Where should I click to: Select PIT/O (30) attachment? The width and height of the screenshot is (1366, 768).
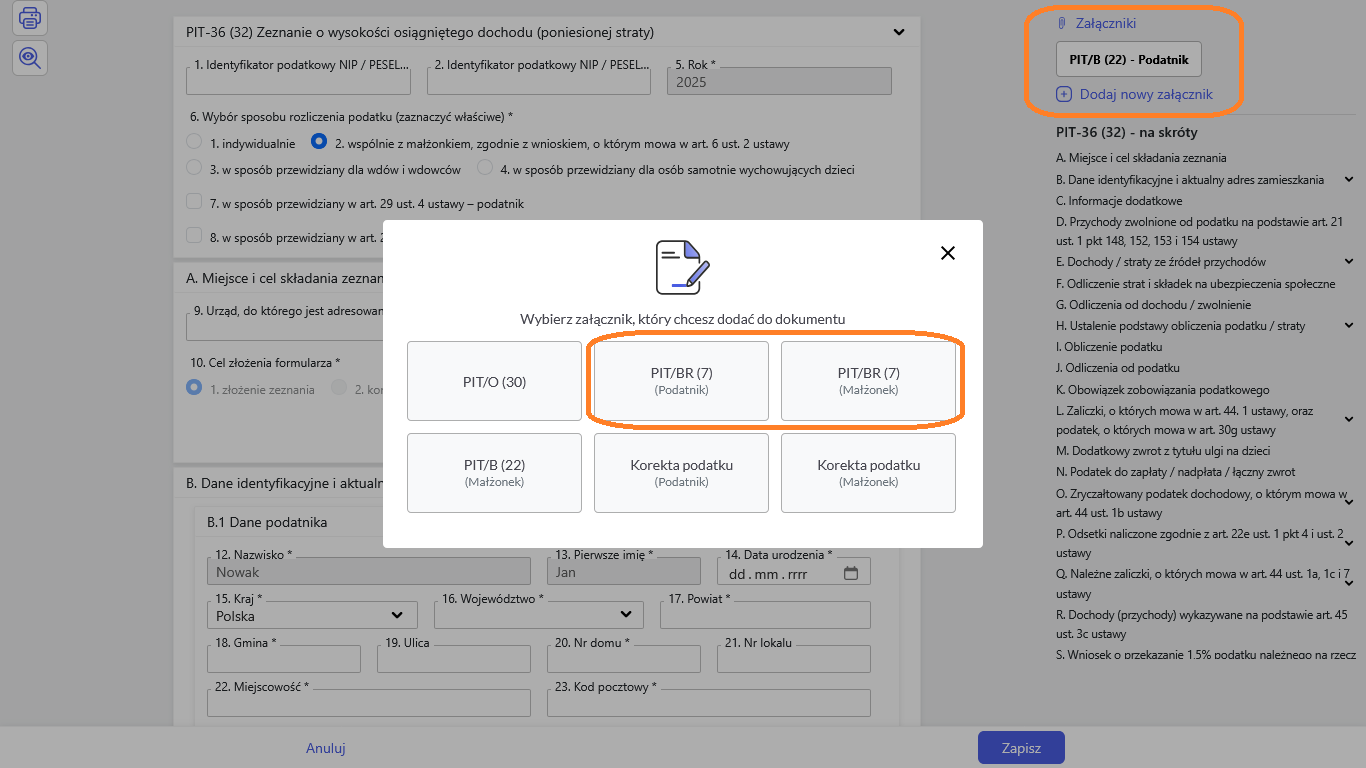click(494, 381)
